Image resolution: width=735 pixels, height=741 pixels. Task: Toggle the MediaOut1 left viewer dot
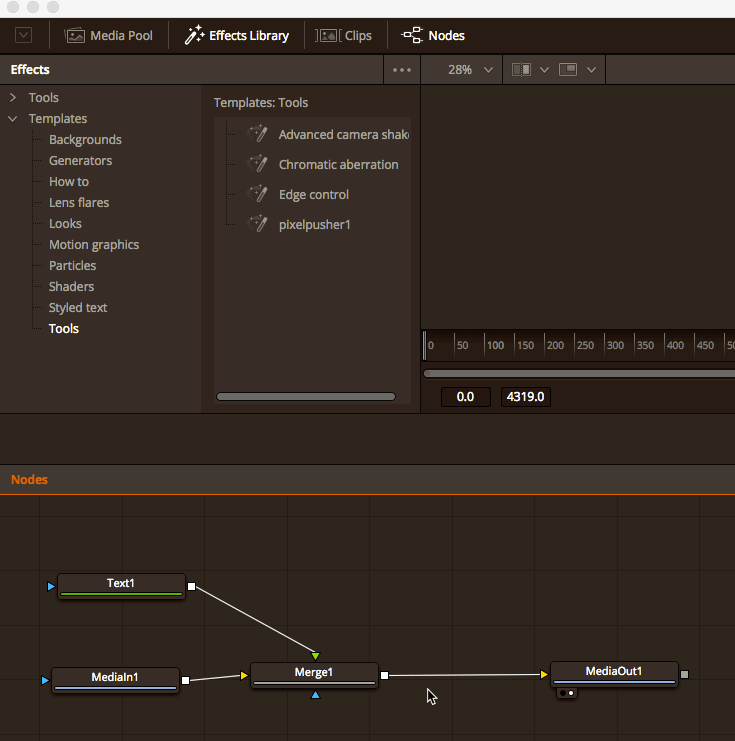(562, 693)
